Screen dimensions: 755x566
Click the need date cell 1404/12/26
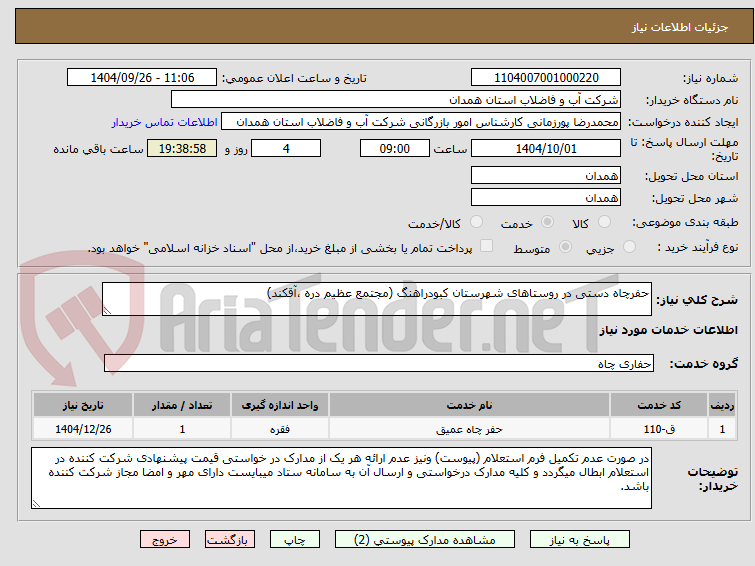(83, 429)
